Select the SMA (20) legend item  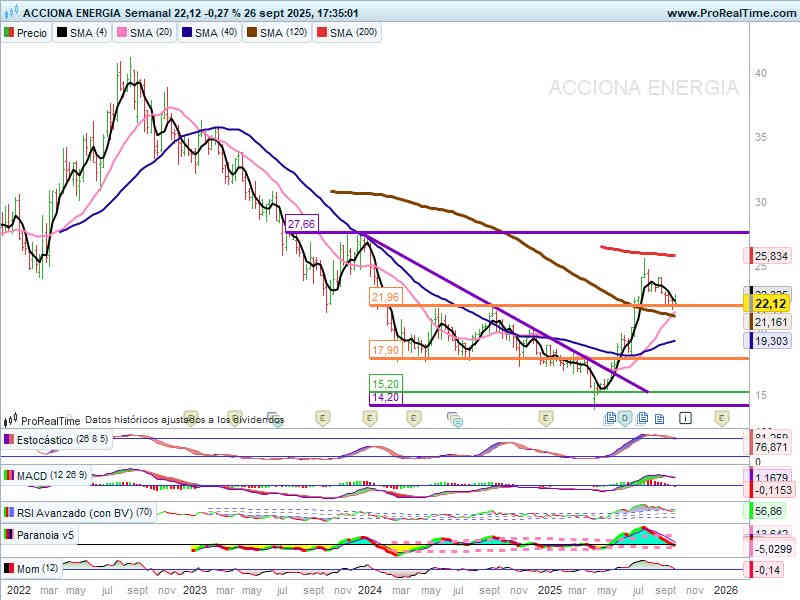(x=144, y=33)
